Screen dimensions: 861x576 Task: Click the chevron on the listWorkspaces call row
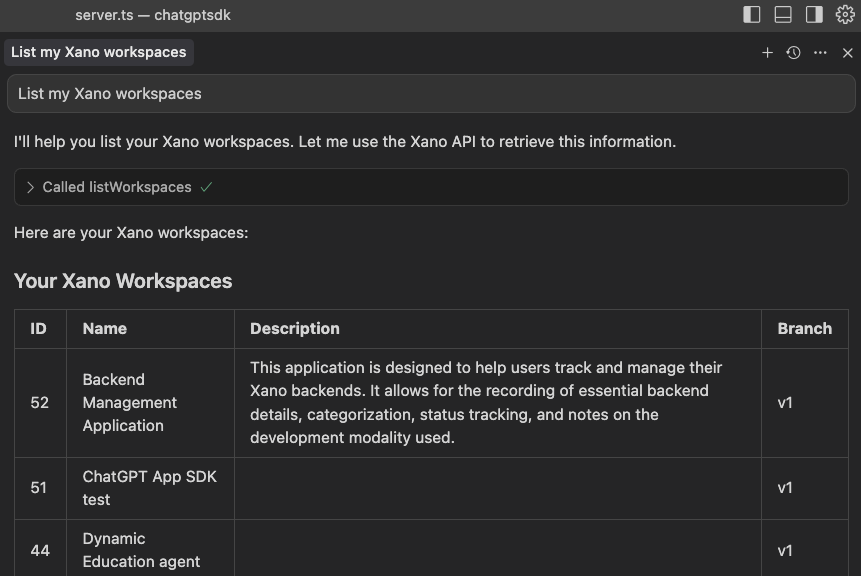[x=29, y=186]
